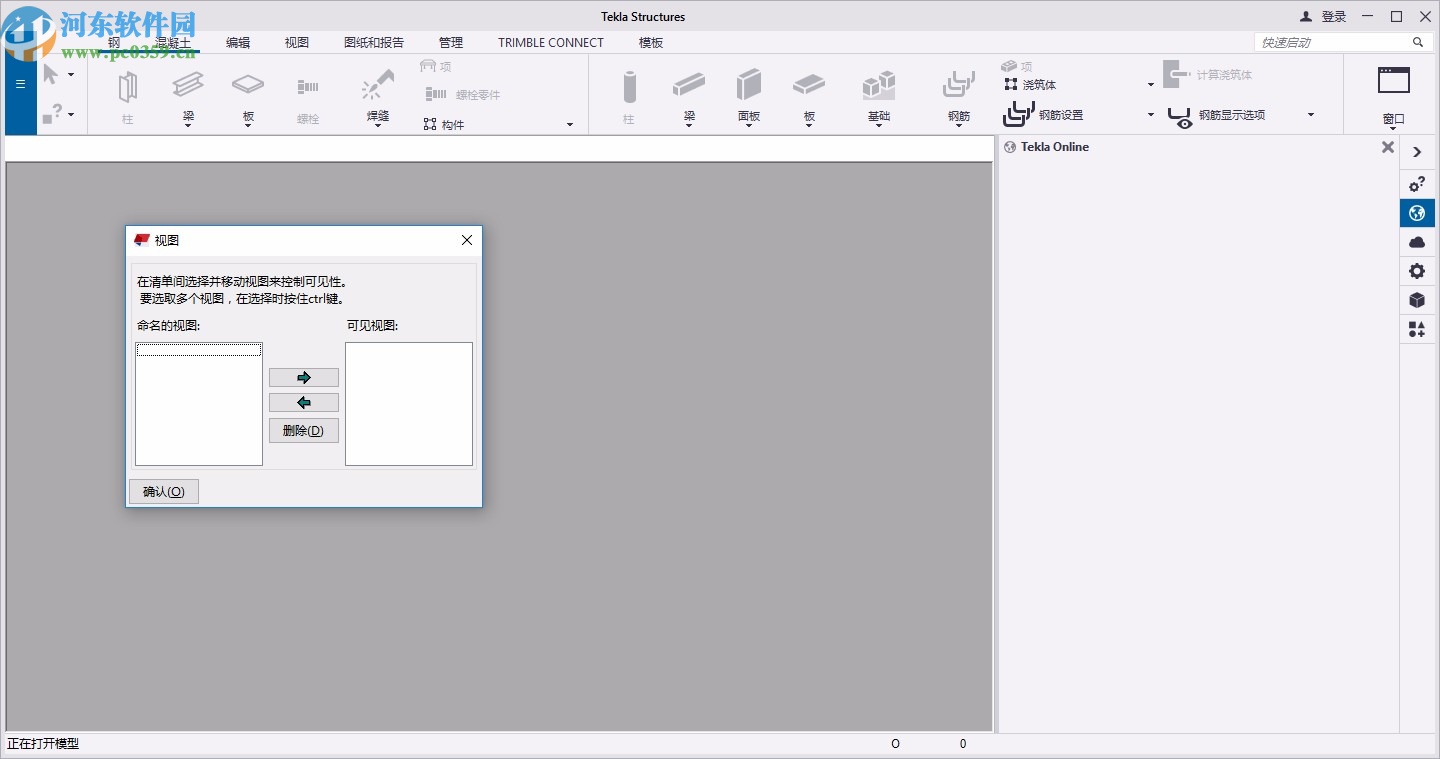Screen dimensions: 1440x759
Task: Select the steel column (柱) tool
Action: (x=128, y=95)
